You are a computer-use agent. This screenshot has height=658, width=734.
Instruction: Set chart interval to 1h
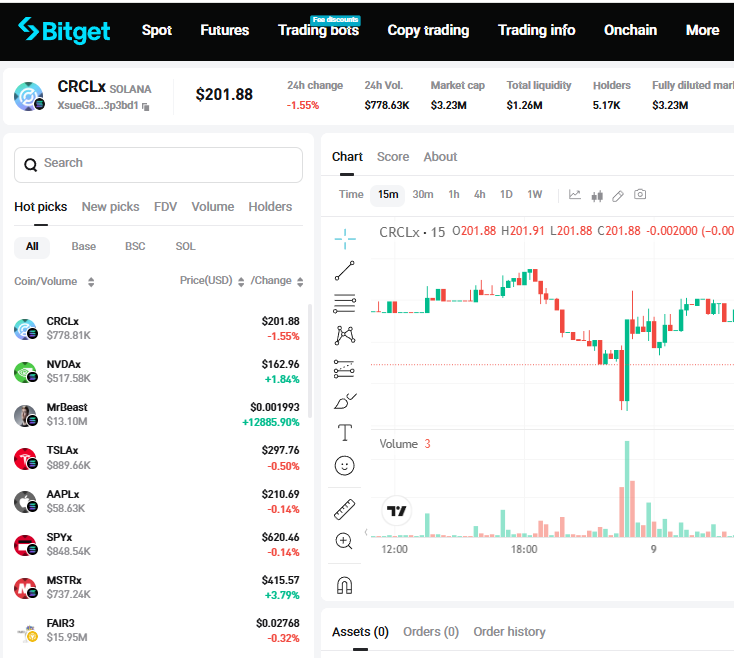[454, 195]
